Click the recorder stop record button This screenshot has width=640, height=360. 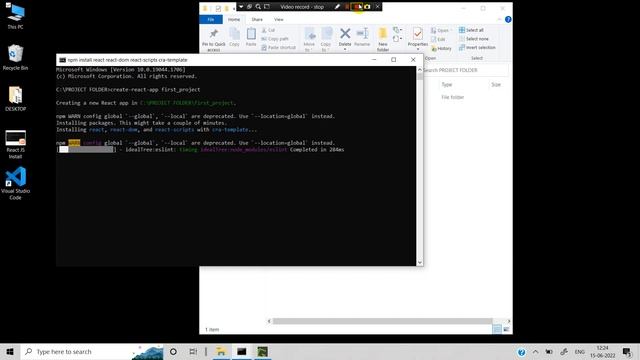click(358, 7)
